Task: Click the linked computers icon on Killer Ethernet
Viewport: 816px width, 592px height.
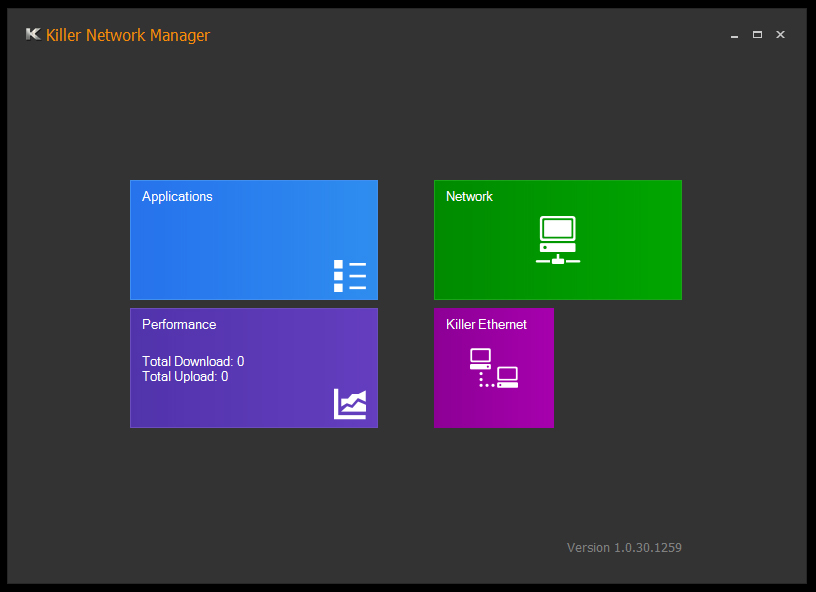Action: (x=494, y=368)
